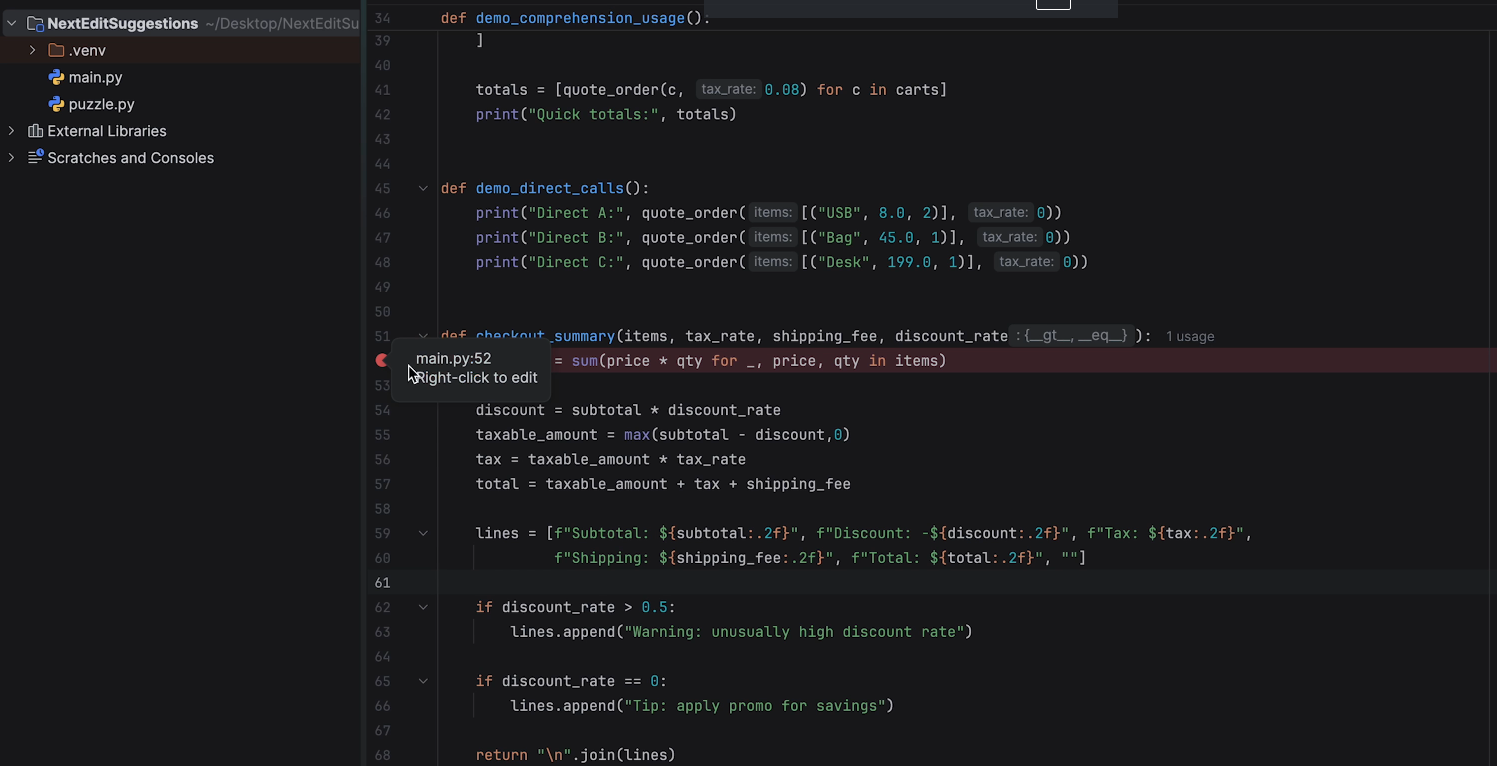Open puzzle.py in project tree
The image size is (1497, 766).
[x=101, y=104]
